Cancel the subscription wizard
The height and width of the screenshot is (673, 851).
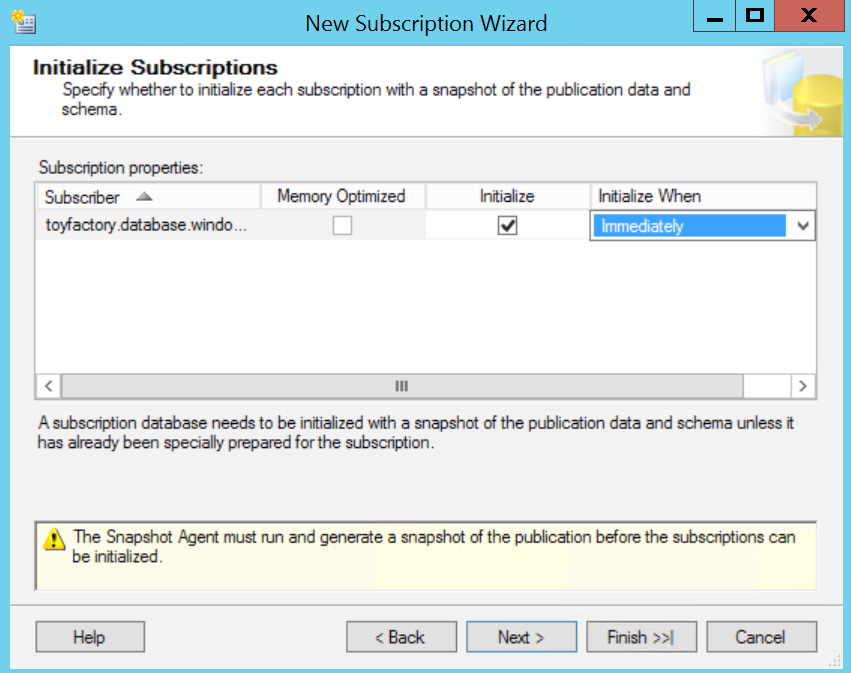[x=761, y=637]
